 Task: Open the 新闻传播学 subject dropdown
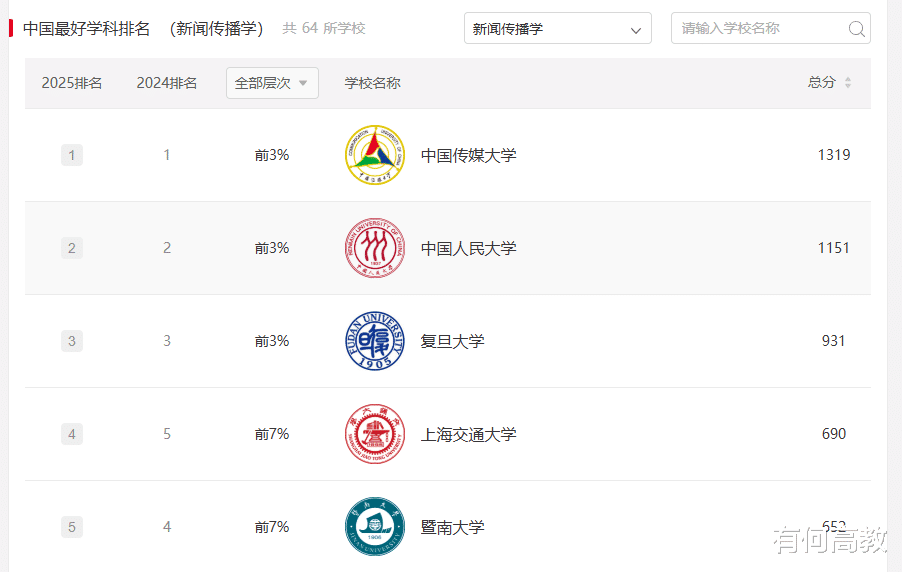[x=557, y=28]
